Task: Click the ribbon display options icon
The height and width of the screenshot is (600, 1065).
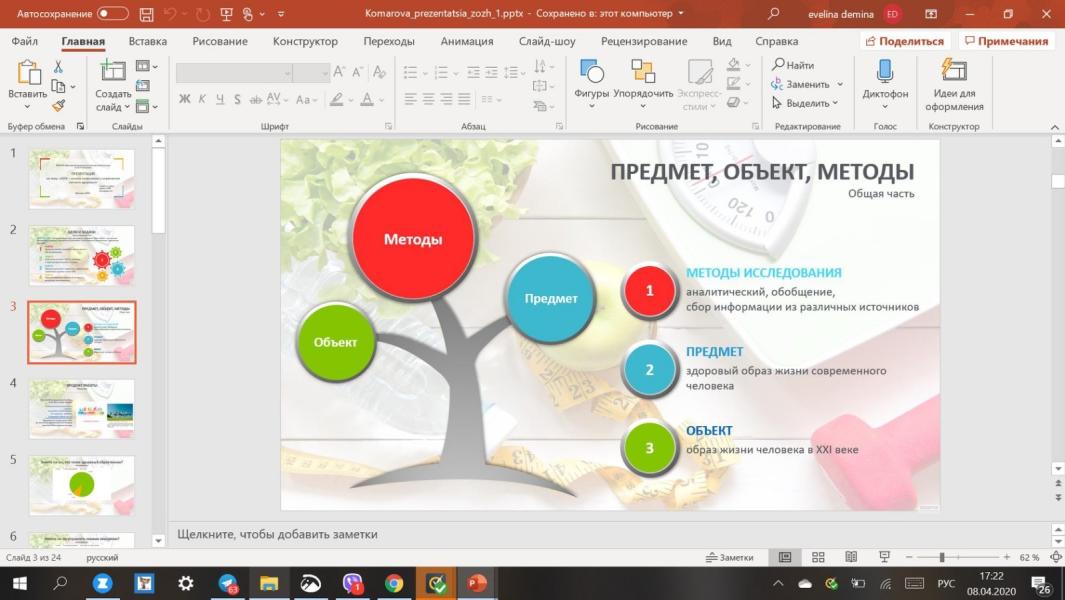Action: [x=931, y=14]
